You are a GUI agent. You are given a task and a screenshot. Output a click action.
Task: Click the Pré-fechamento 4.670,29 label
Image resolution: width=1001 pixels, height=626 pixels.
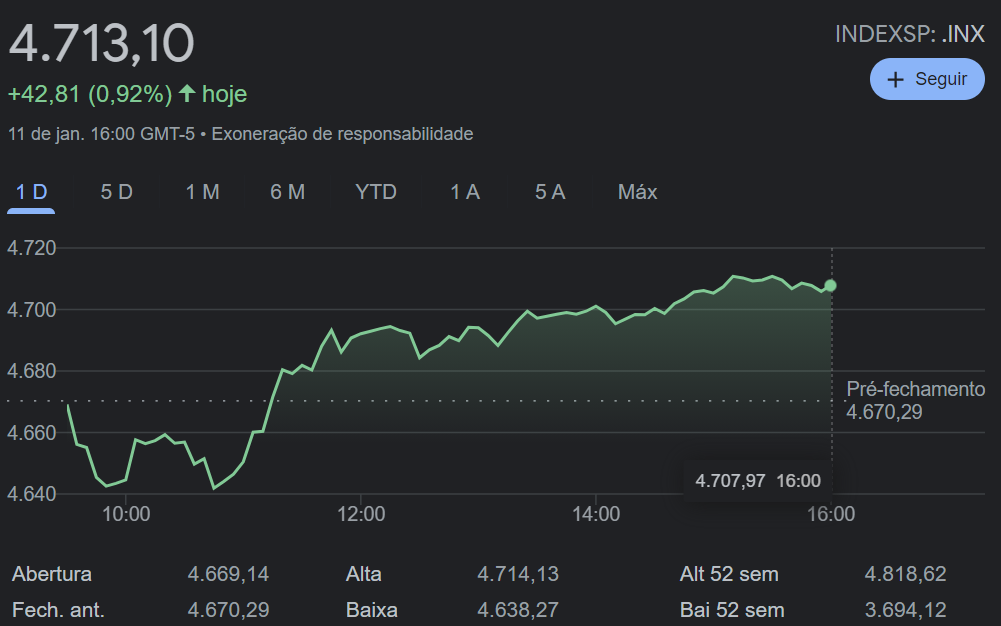[915, 400]
